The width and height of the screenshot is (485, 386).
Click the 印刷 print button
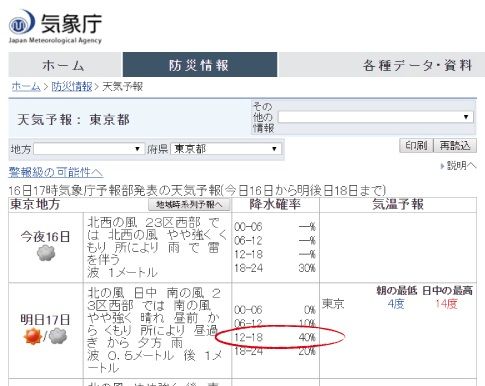(x=416, y=146)
